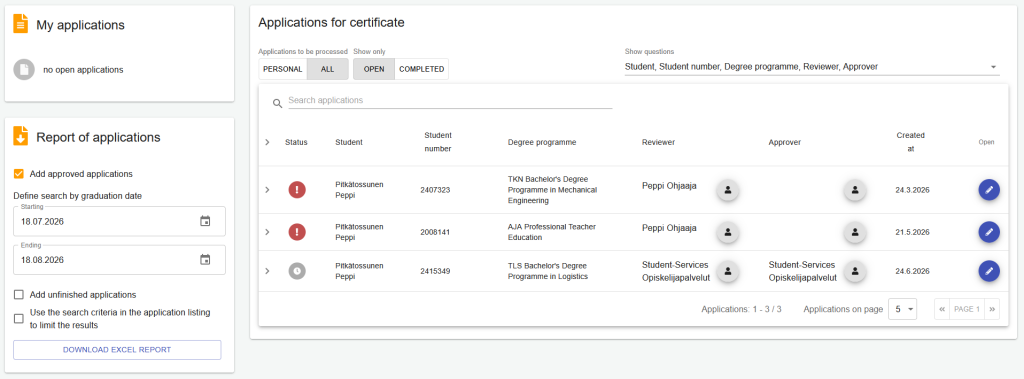Click TLS Bachelor's Degree Programme in Logistics
The height and width of the screenshot is (379, 1024).
[548, 271]
